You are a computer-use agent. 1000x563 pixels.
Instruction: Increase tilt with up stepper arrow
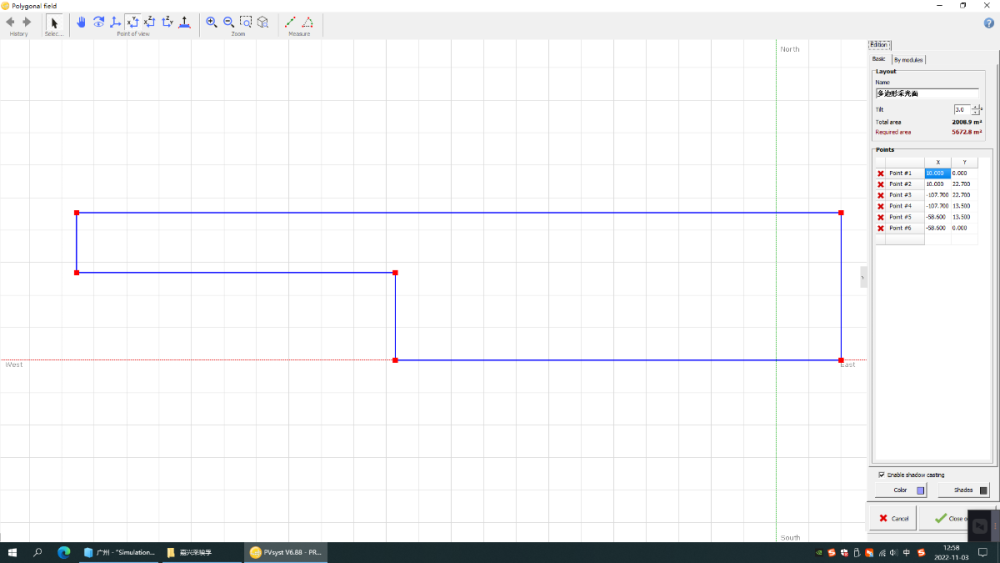(x=977, y=106)
